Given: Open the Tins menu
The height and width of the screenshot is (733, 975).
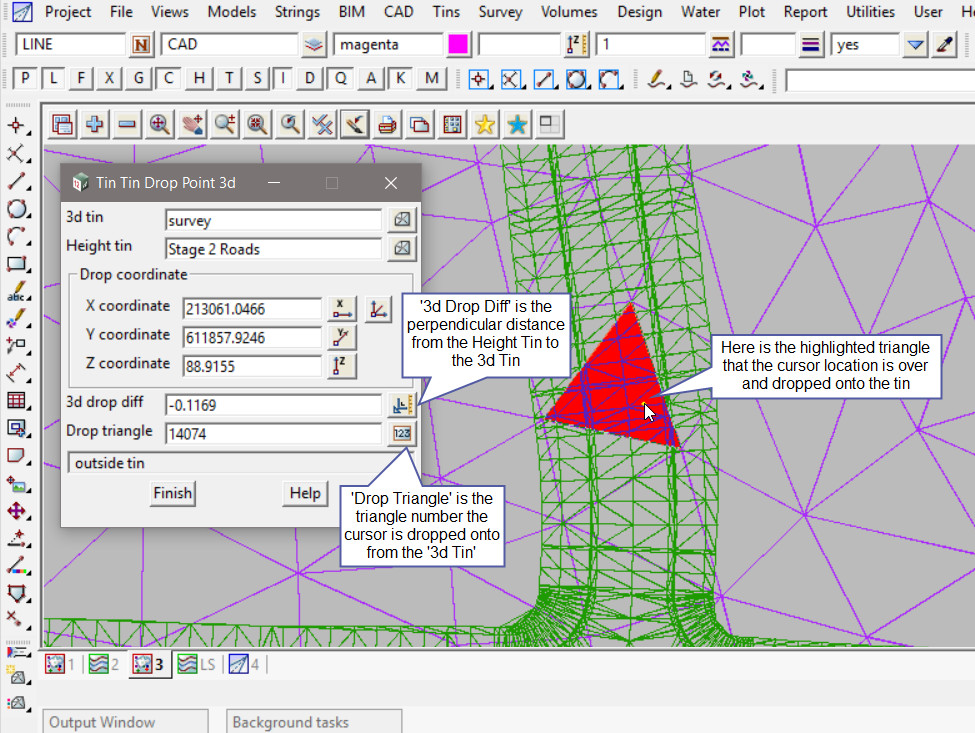Looking at the screenshot, I should pyautogui.click(x=446, y=12).
